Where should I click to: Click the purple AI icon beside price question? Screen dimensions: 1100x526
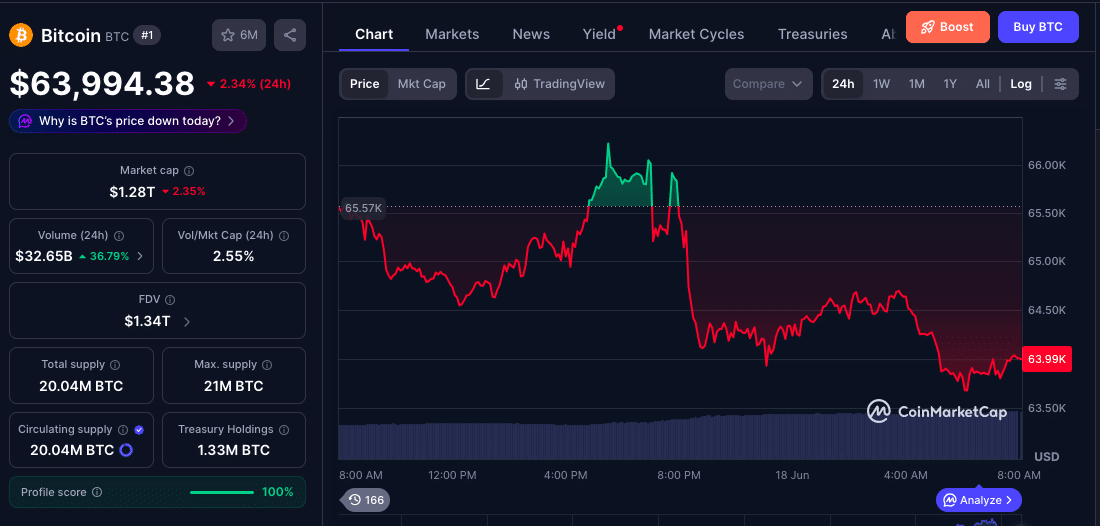point(25,121)
